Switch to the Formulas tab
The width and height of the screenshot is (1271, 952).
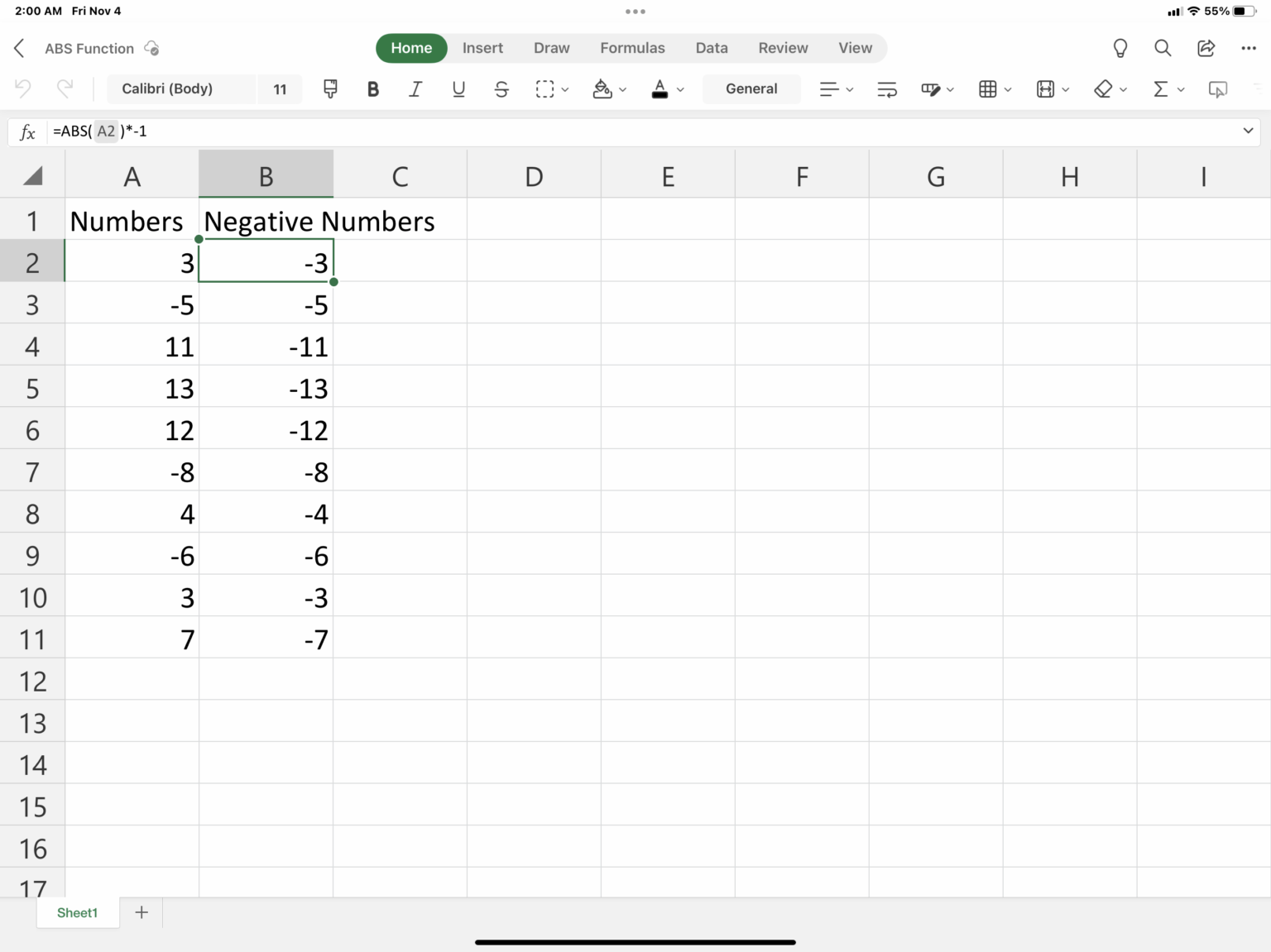point(632,48)
